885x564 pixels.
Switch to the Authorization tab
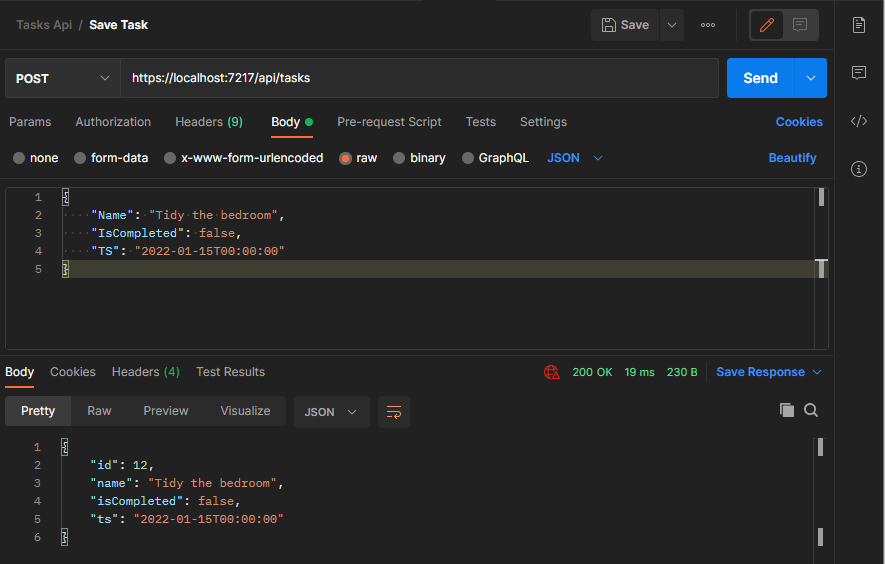coord(113,122)
